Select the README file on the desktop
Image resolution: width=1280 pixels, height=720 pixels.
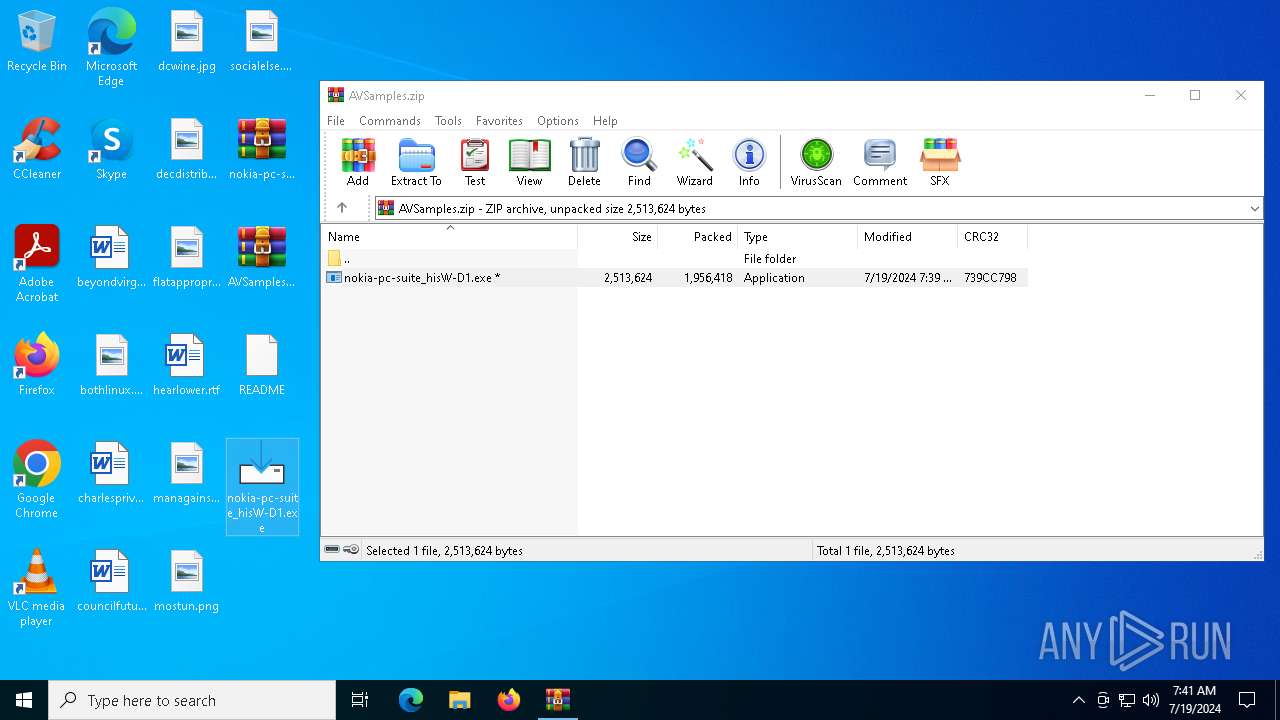[262, 366]
